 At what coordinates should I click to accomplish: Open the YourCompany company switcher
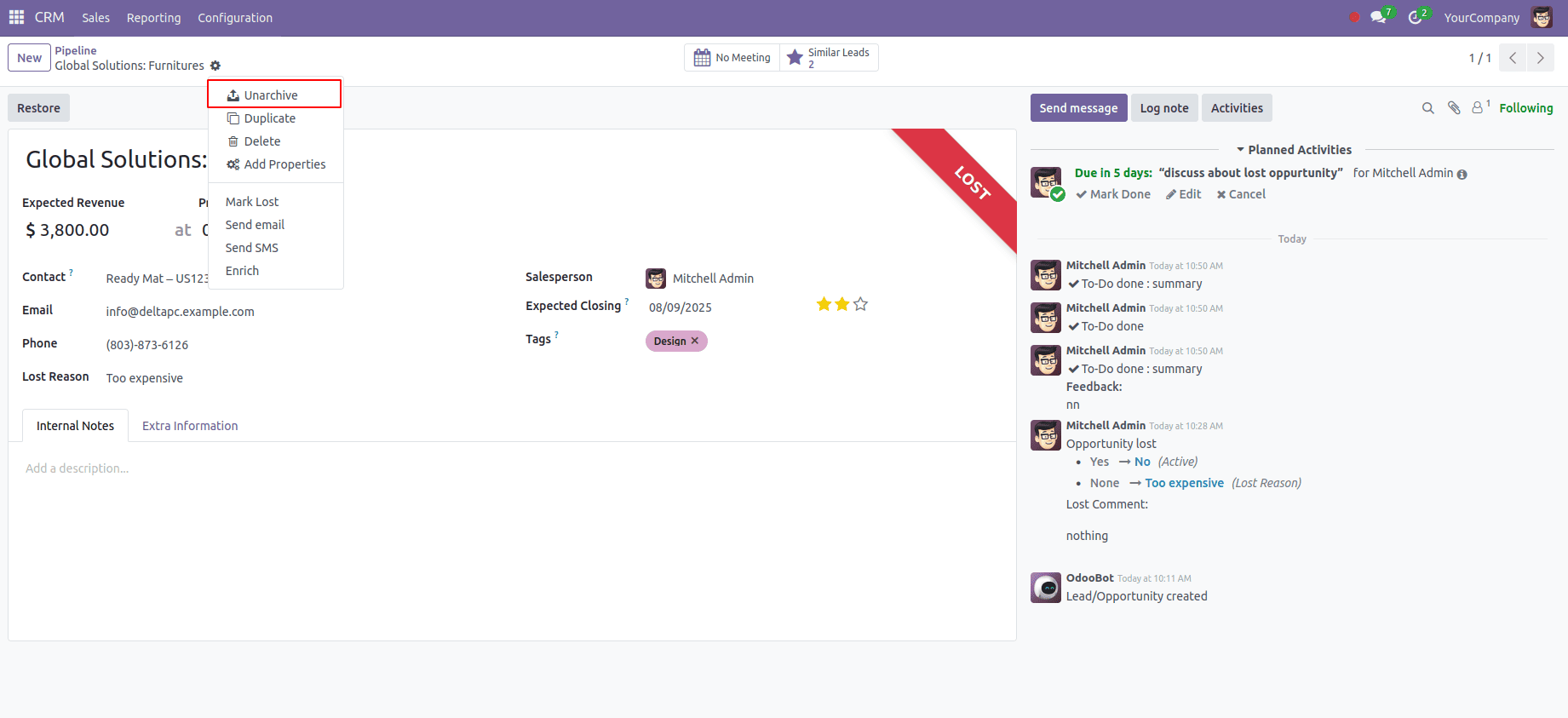coord(1482,18)
